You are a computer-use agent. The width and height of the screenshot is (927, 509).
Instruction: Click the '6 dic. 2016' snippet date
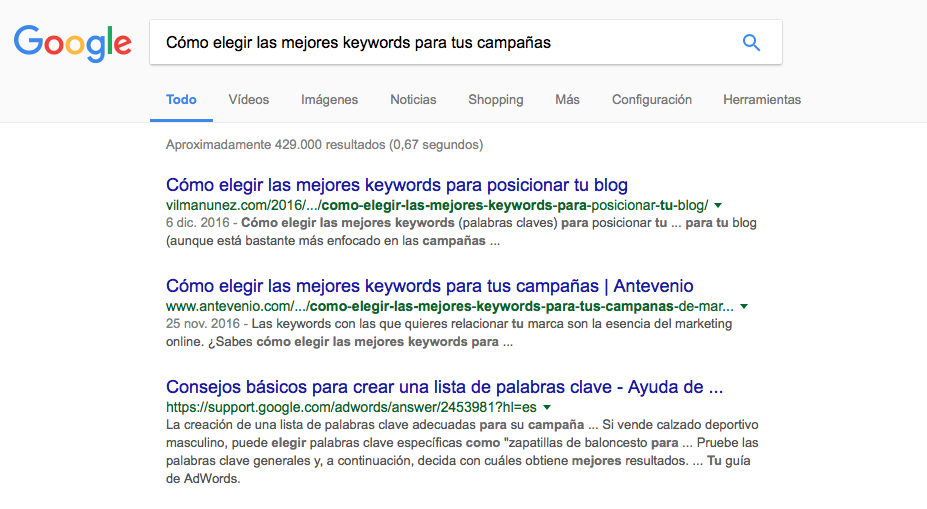[x=197, y=223]
